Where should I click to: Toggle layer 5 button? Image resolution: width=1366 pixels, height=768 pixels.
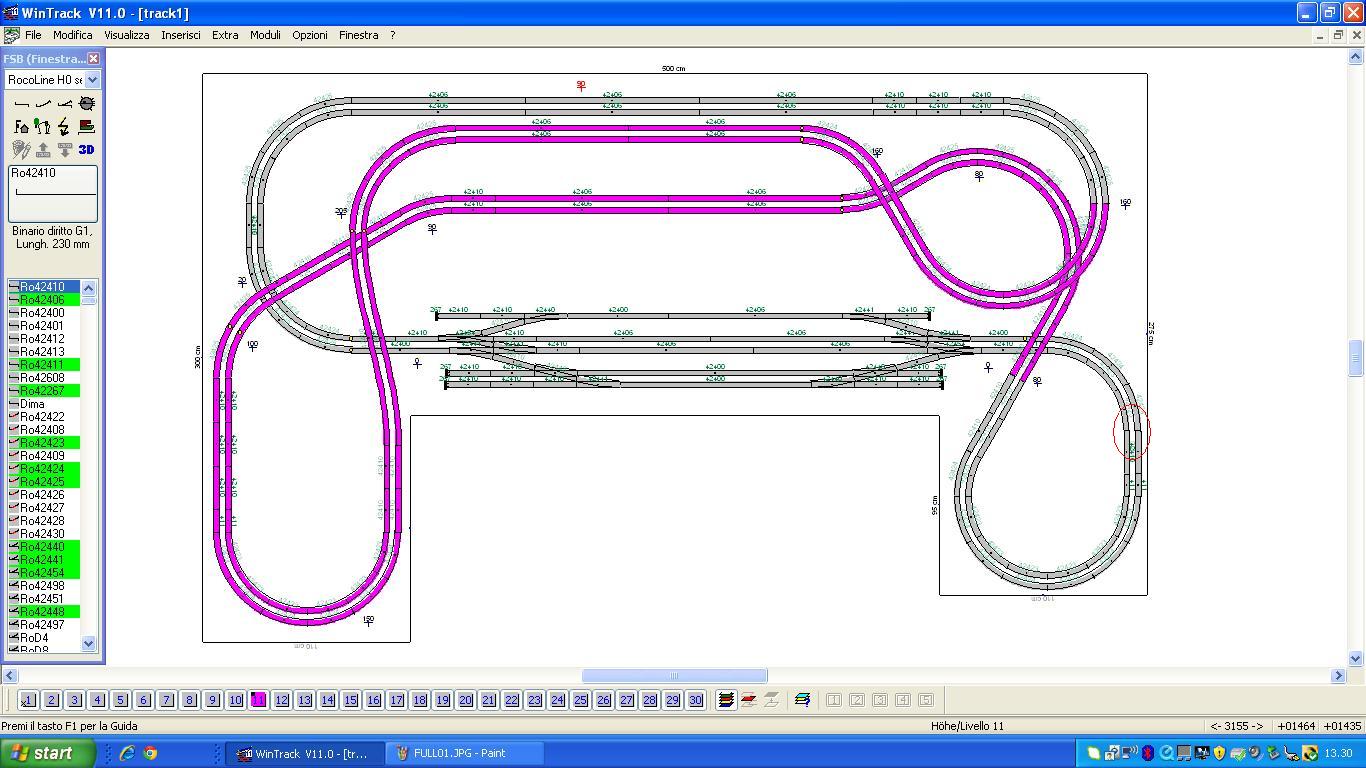pyautogui.click(x=120, y=700)
